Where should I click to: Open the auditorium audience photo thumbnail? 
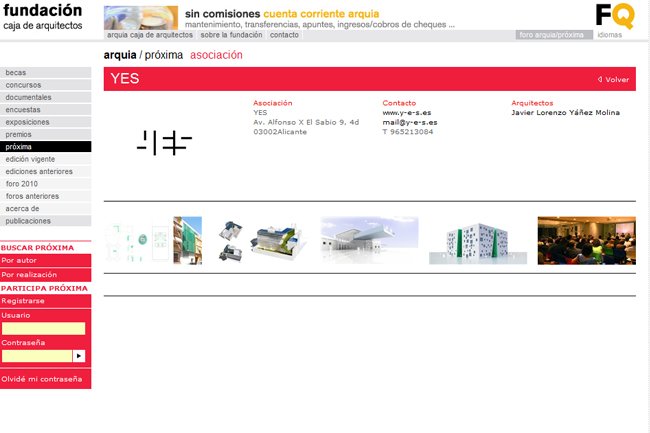click(x=586, y=240)
